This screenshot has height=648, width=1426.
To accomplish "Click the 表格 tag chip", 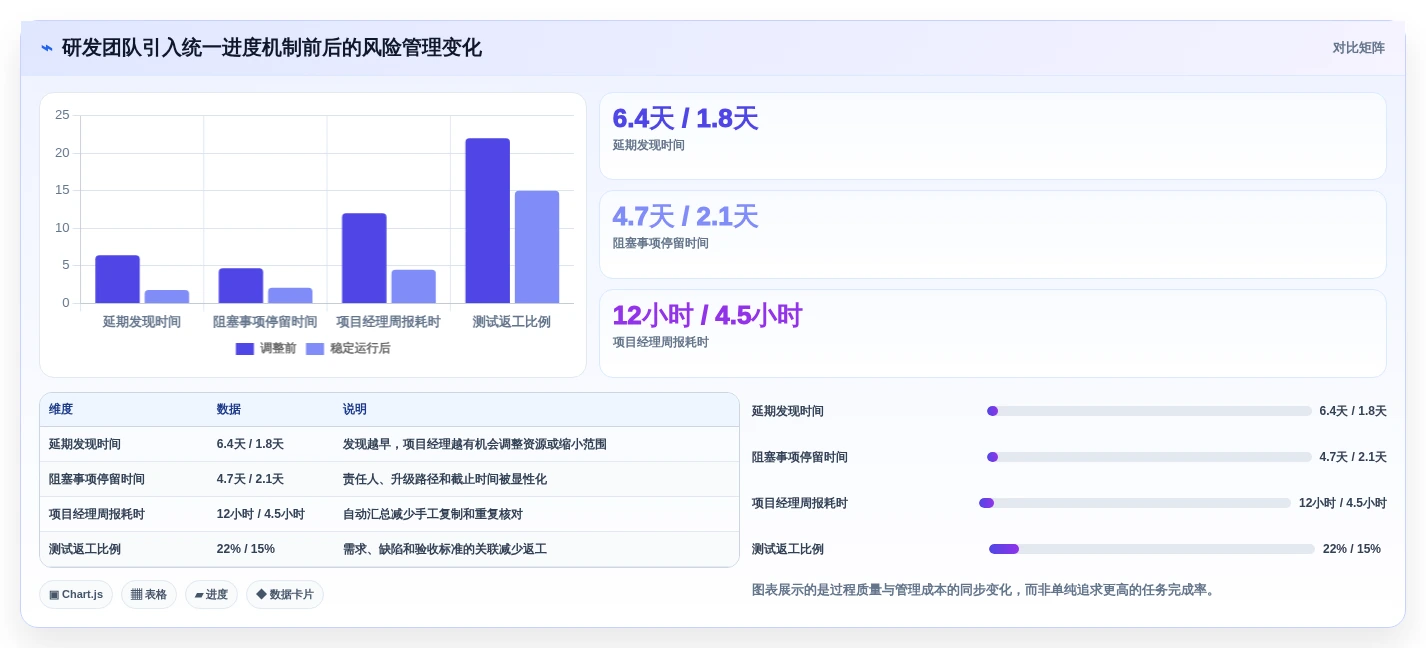I will [x=149, y=594].
